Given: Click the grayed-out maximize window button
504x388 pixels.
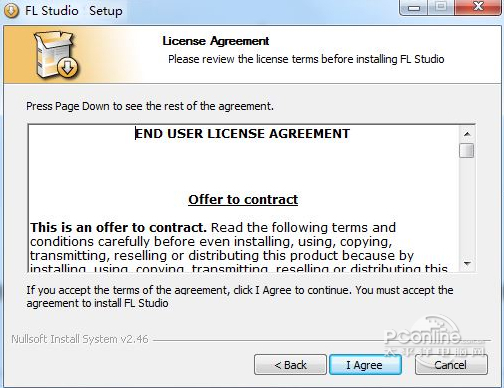Looking at the screenshot, I should point(441,7).
